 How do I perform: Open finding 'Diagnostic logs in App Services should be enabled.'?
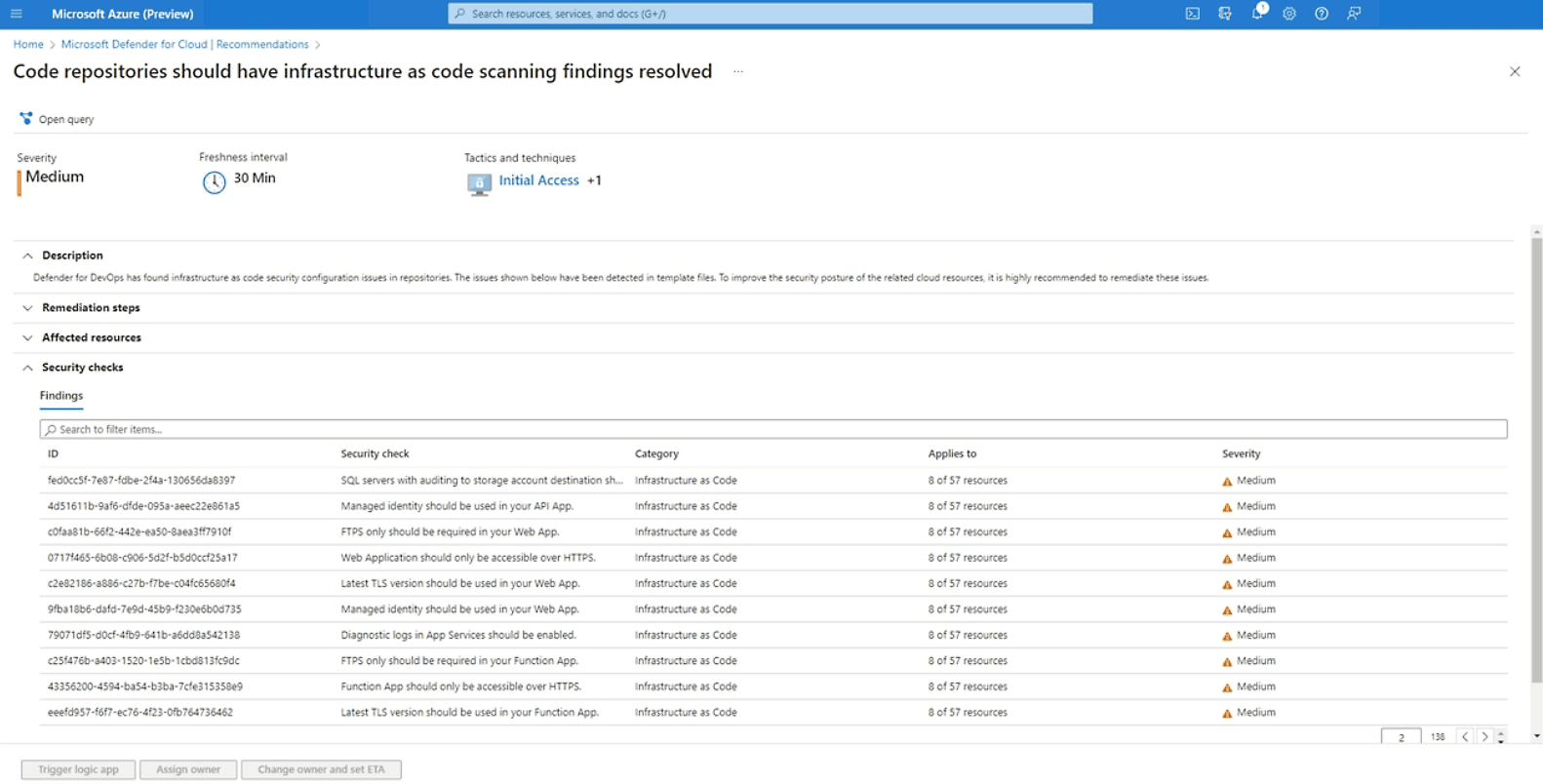pyautogui.click(x=773, y=635)
